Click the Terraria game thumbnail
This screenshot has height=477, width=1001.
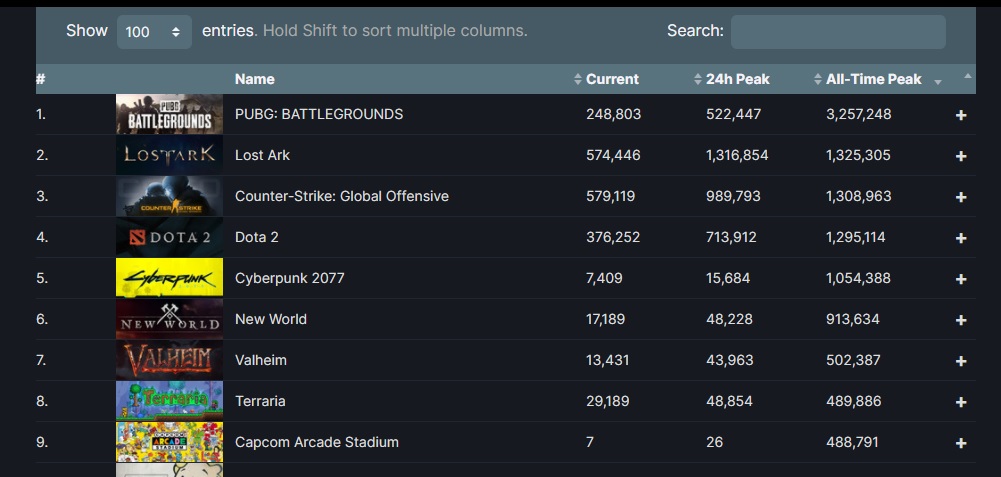[x=169, y=400]
